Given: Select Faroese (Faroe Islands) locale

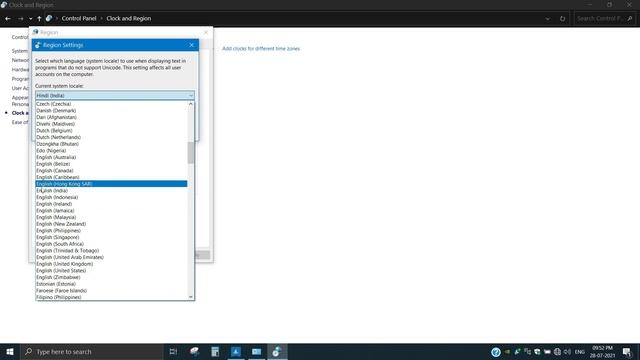Looking at the screenshot, I should pos(111,291).
